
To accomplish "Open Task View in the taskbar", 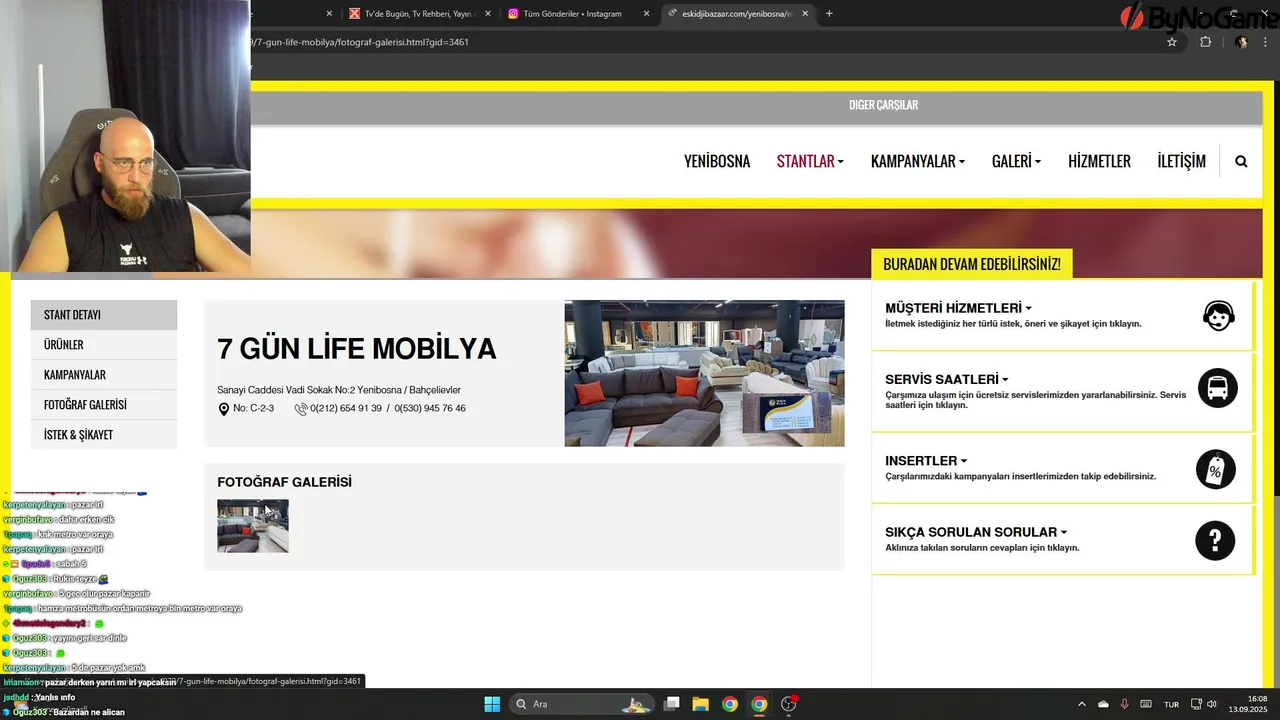I will (x=672, y=704).
